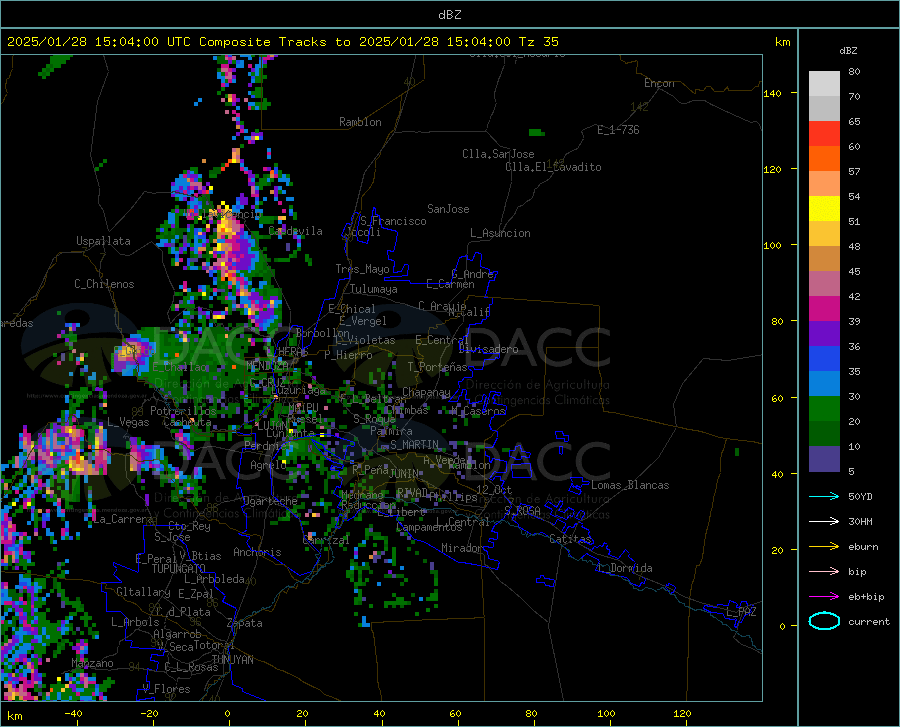Click the 'Manzano' map label

[92, 663]
